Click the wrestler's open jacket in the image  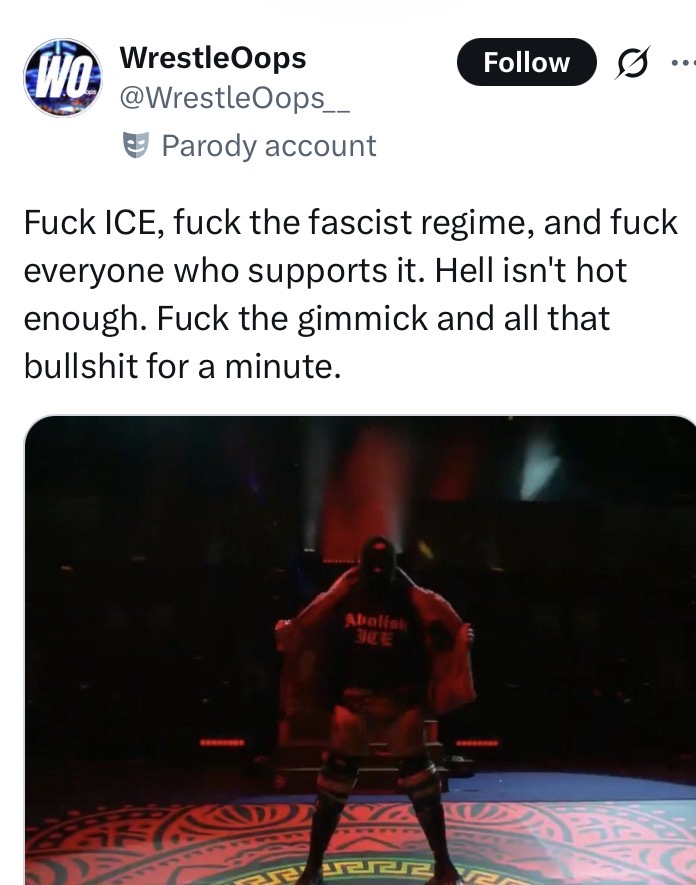446,655
